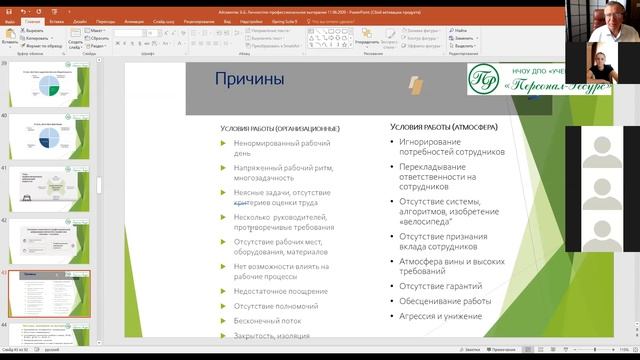This screenshot has width=640, height=360.
Task: Click the slide panel scrollbar handle
Action: tap(99, 185)
